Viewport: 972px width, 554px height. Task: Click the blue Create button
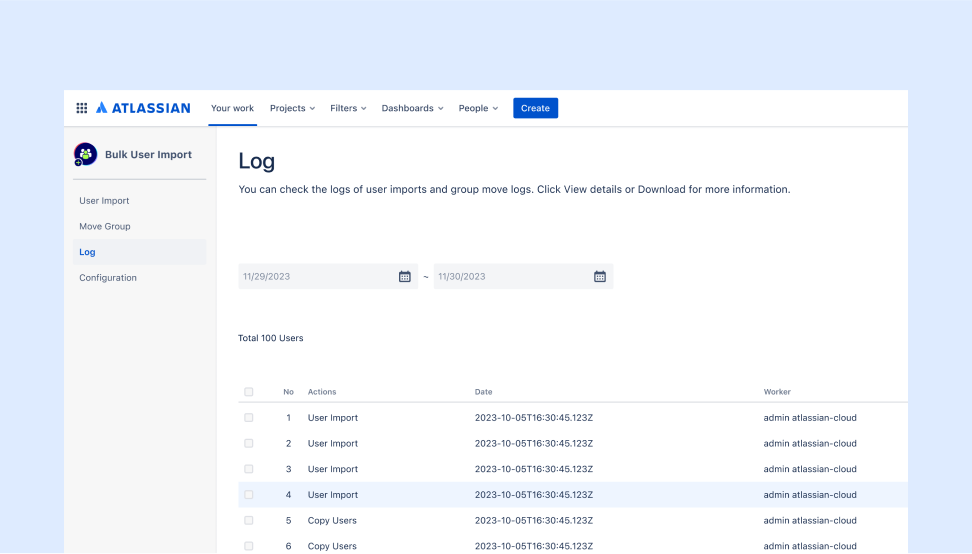pyautogui.click(x=536, y=108)
